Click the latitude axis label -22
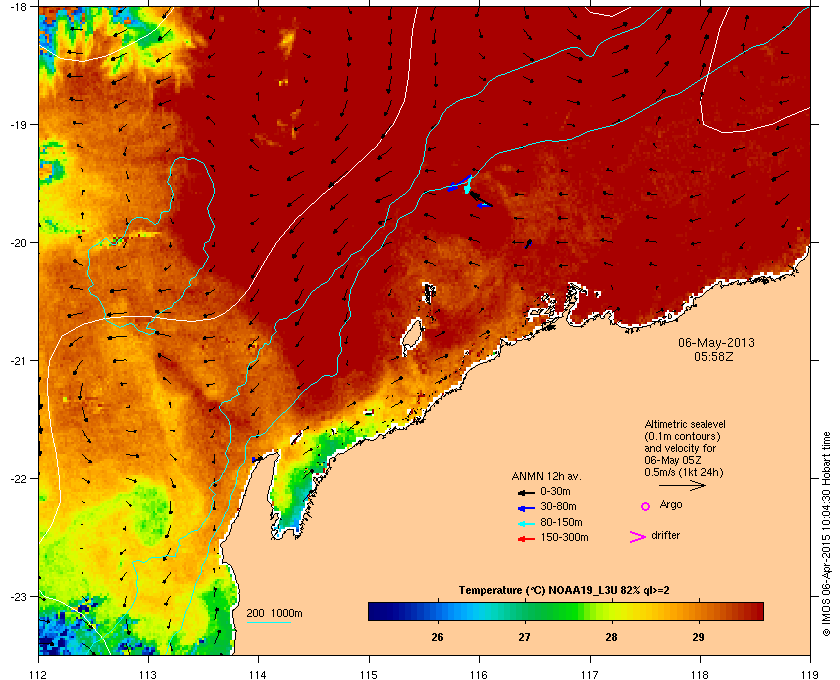 tap(17, 479)
